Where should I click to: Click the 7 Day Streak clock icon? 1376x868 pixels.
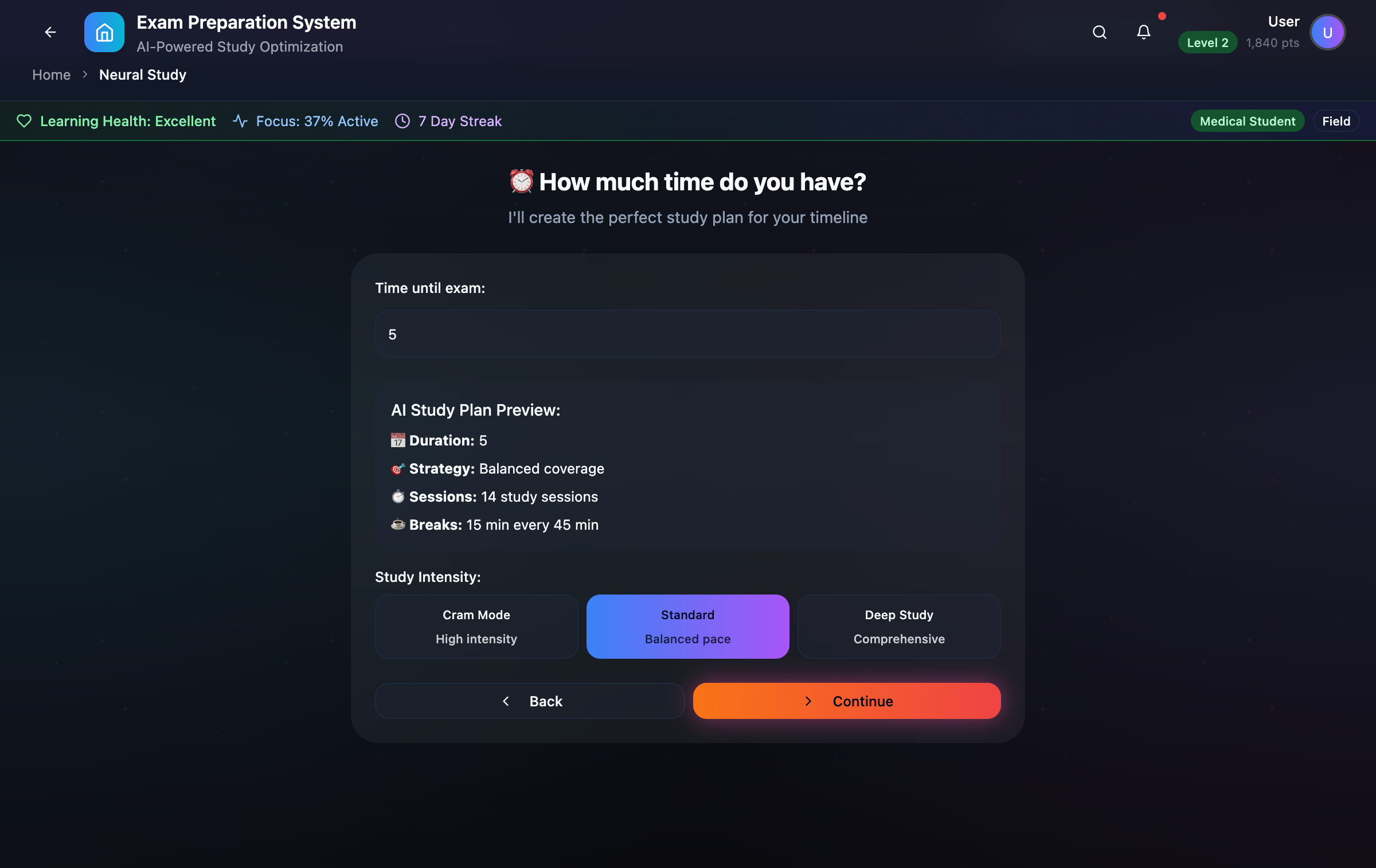tap(402, 121)
